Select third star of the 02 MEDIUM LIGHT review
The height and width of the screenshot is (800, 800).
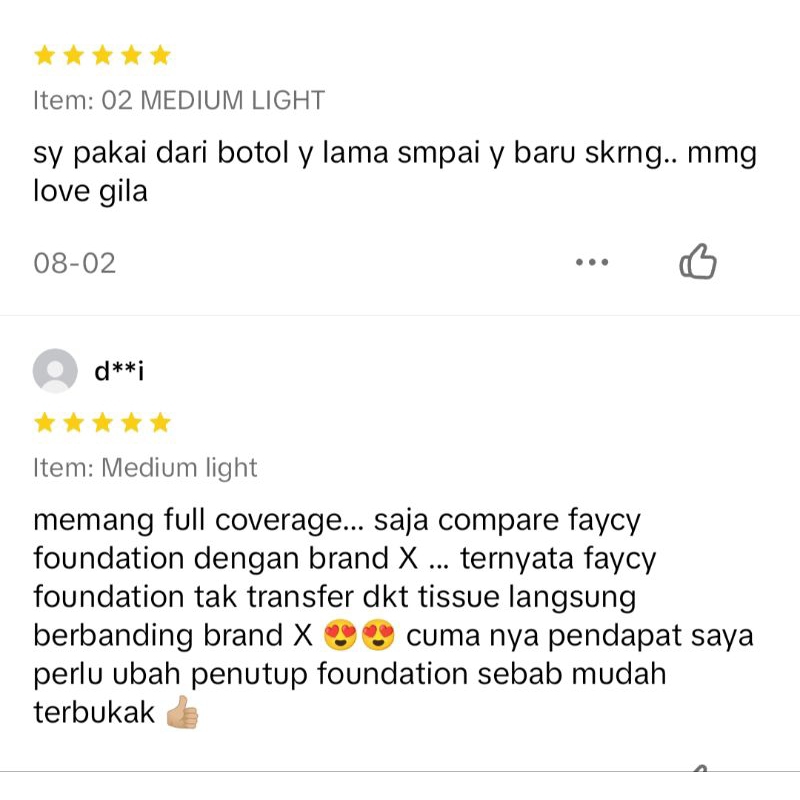103,55
